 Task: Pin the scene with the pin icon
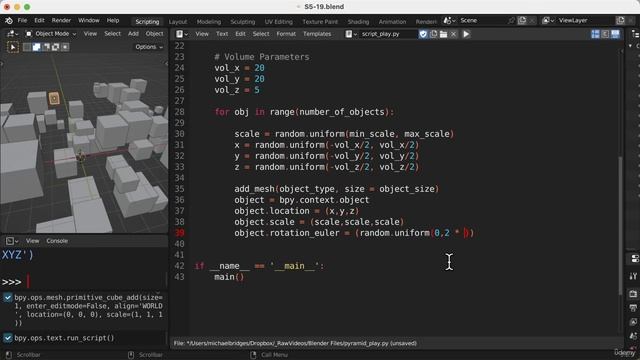511,20
